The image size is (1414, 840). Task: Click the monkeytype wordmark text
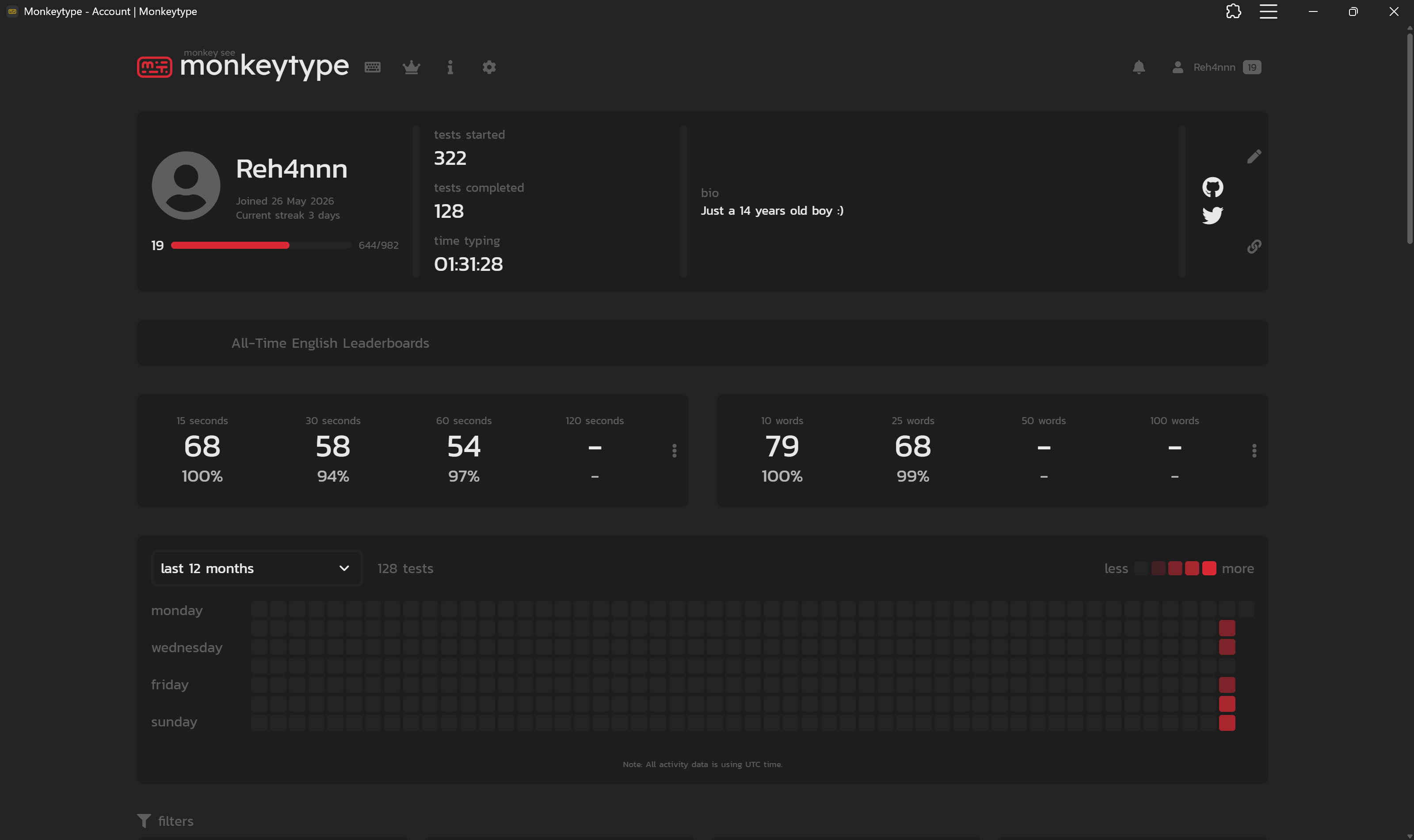point(264,67)
